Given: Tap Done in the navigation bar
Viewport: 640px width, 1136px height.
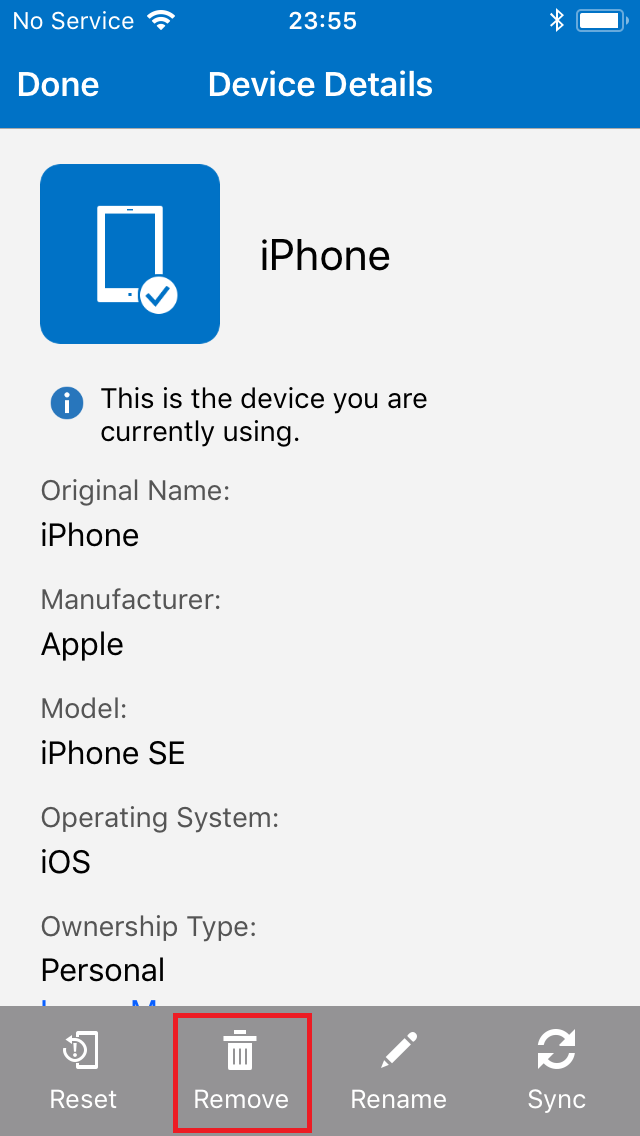Looking at the screenshot, I should pyautogui.click(x=58, y=85).
